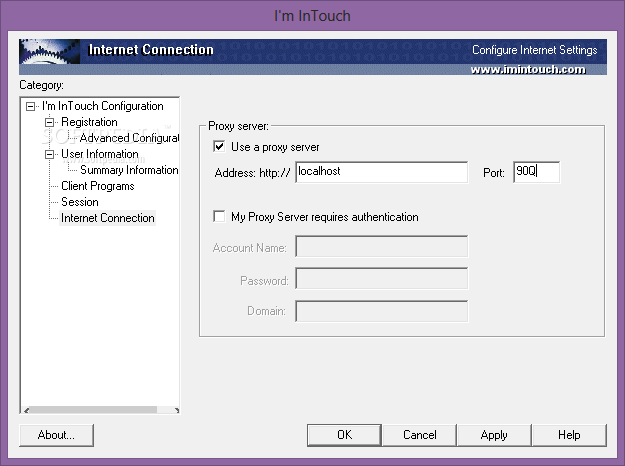Click the OK button

[344, 435]
